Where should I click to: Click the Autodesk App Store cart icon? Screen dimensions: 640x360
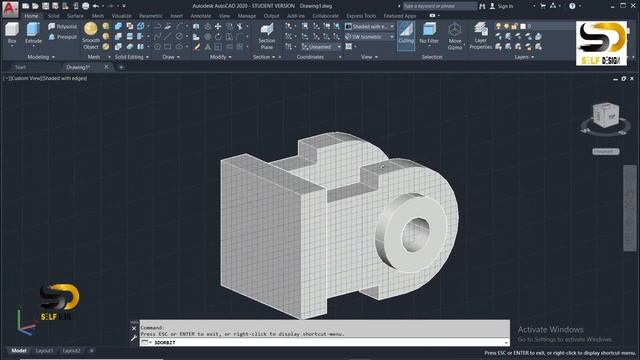pyautogui.click(x=543, y=6)
